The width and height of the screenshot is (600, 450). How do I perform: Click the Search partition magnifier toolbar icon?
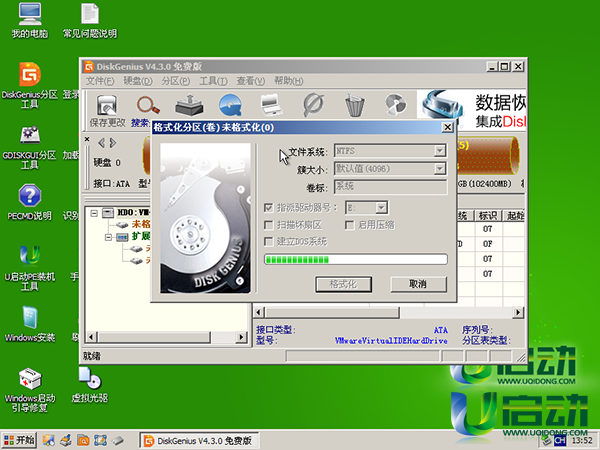(x=148, y=105)
